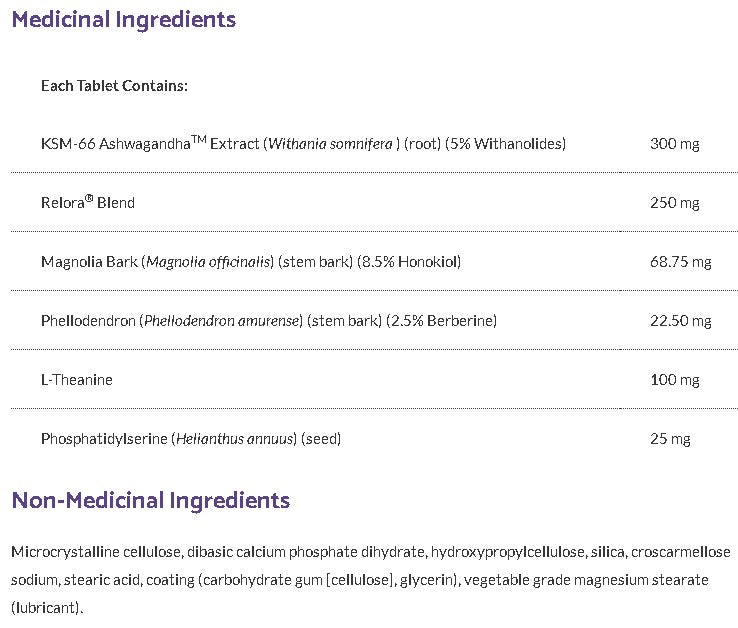The image size is (738, 628).
Task: Click the 300 mg dosage value
Action: point(674,144)
